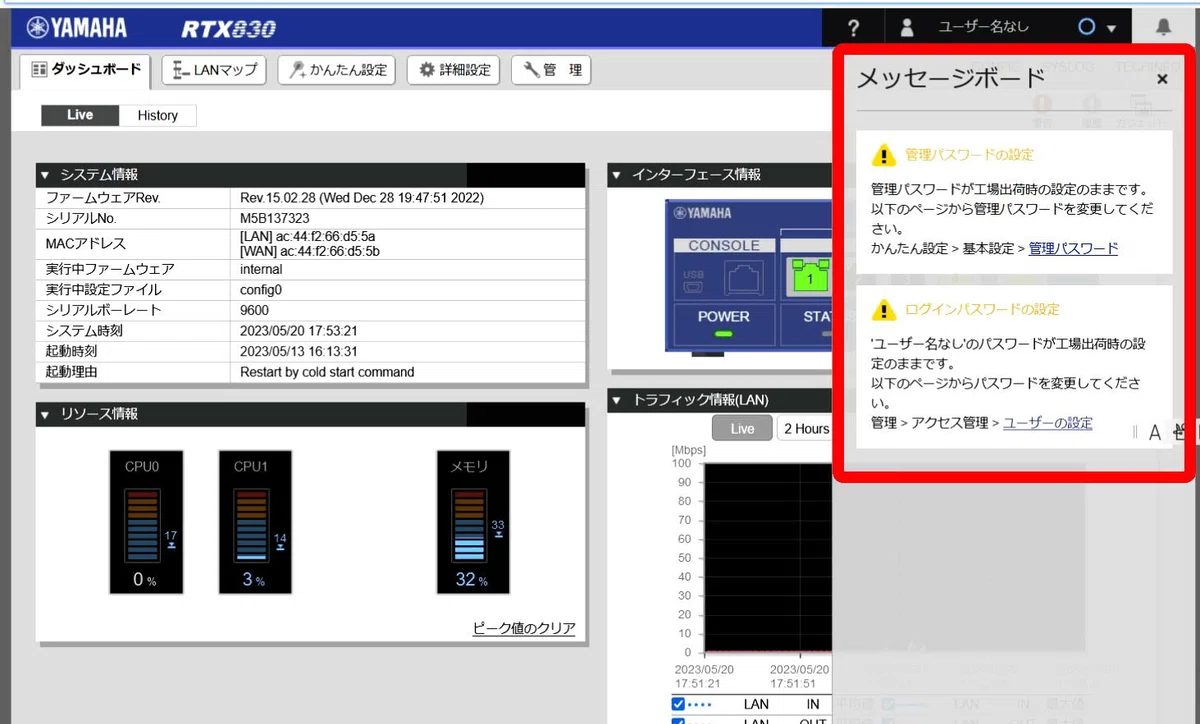Click the 実行中ファームウェア value internal
Viewport: 1200px width, 724px height.
pyautogui.click(x=261, y=269)
